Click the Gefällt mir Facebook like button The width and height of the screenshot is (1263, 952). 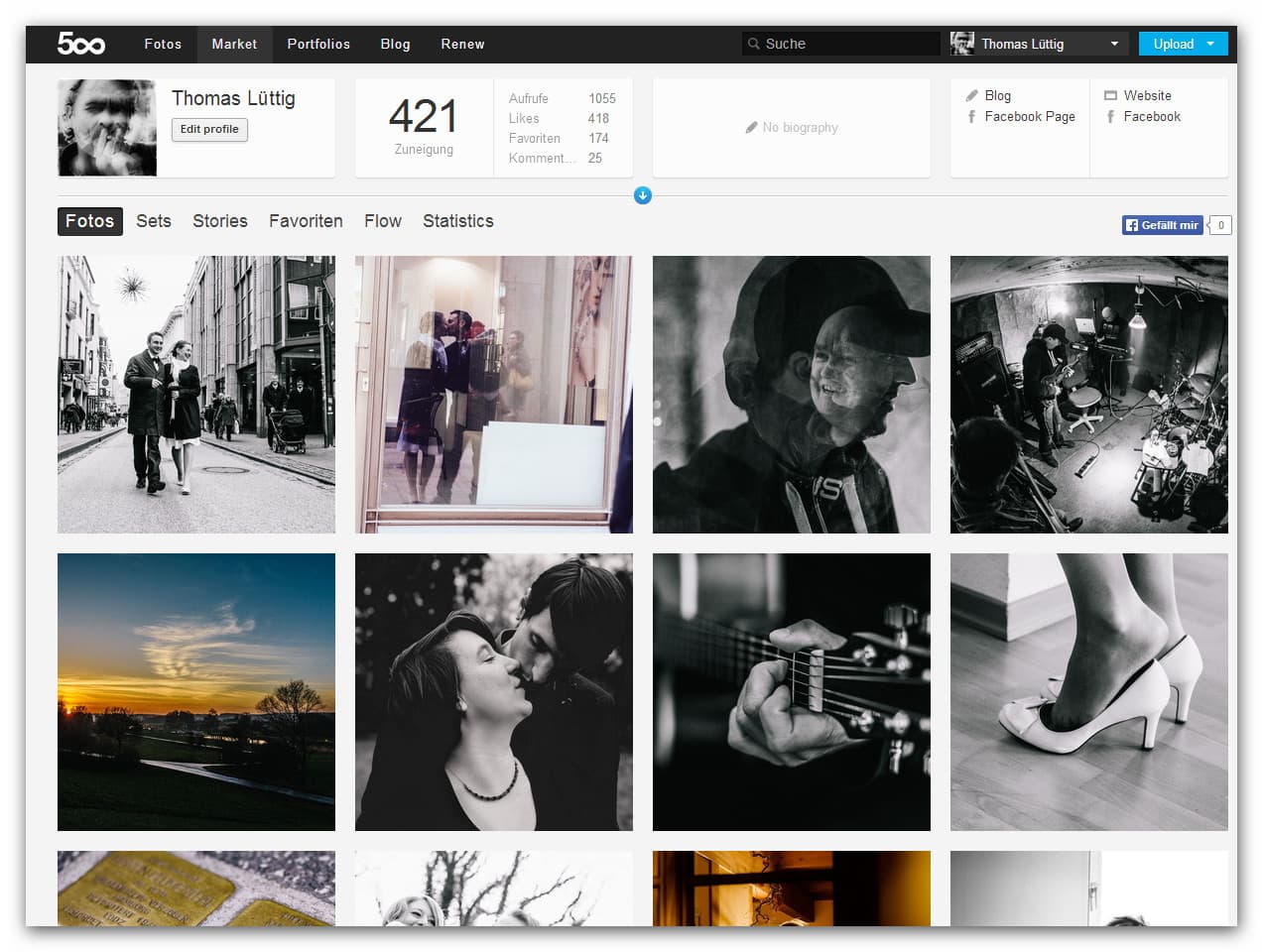tap(1162, 225)
